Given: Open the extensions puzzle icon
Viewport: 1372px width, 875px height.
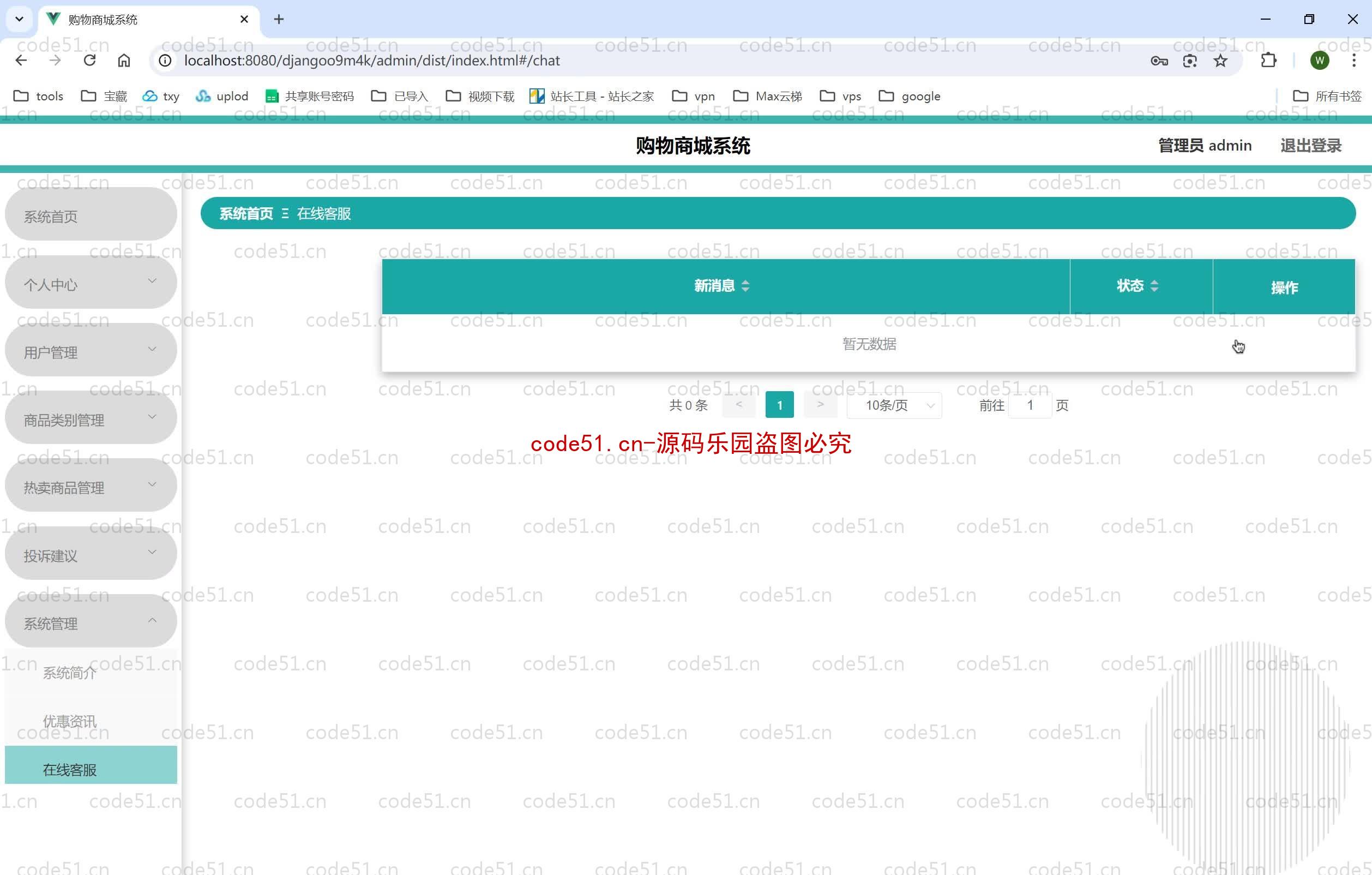Looking at the screenshot, I should coord(1268,61).
